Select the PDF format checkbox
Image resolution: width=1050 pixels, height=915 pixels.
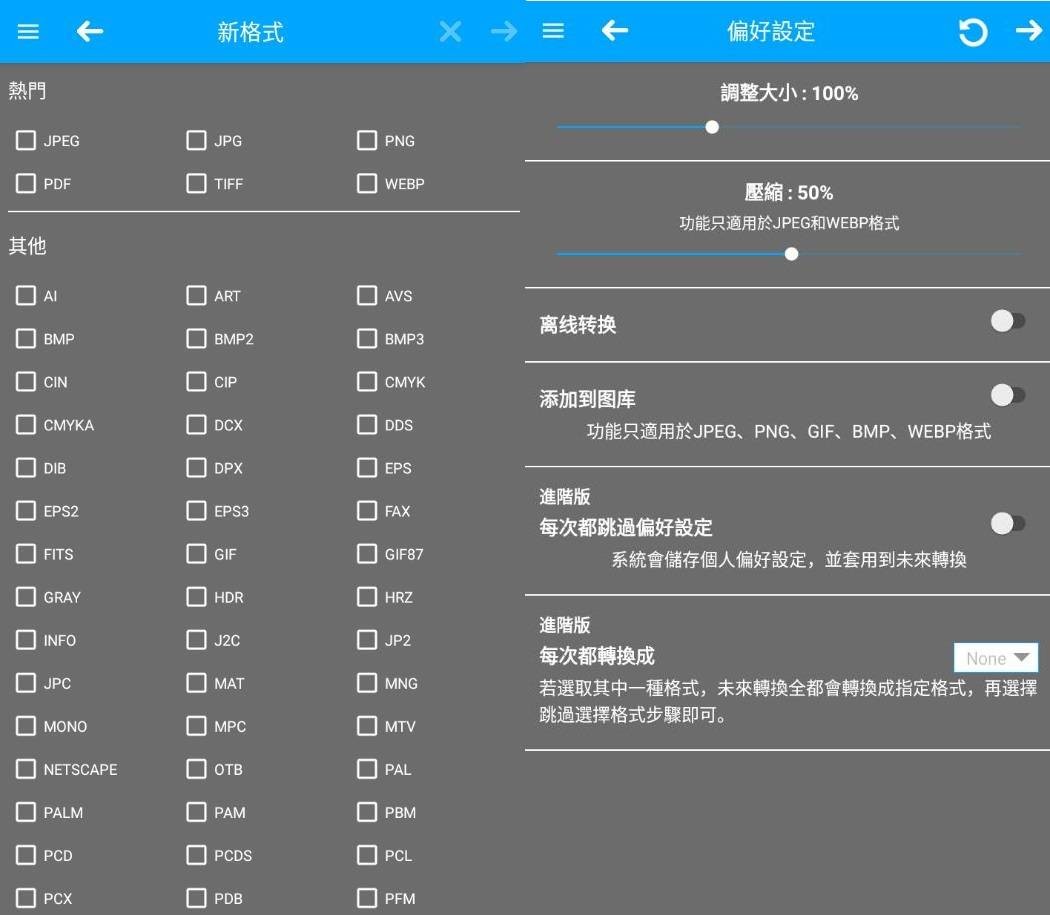coord(26,184)
